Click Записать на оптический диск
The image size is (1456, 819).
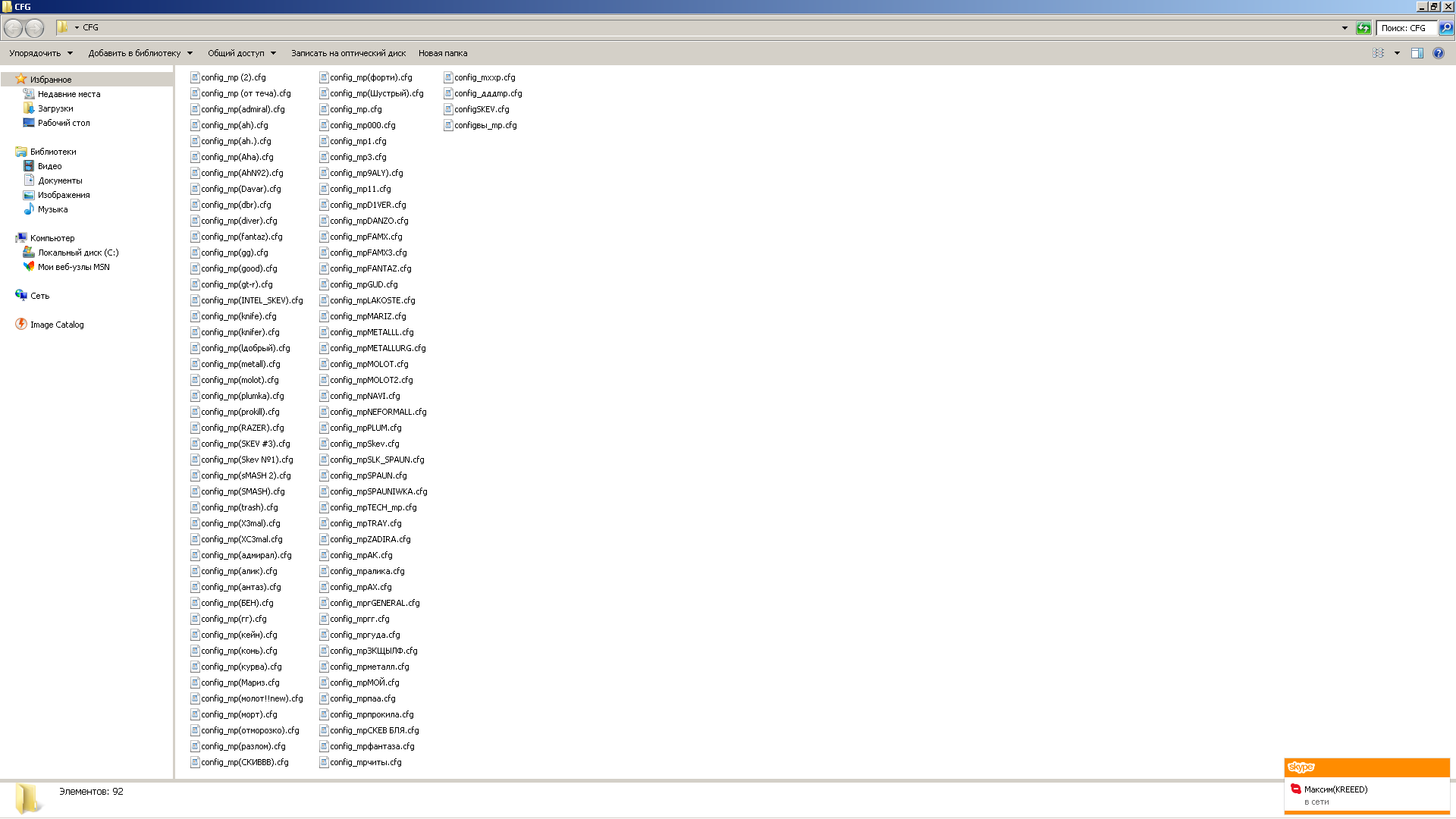348,53
